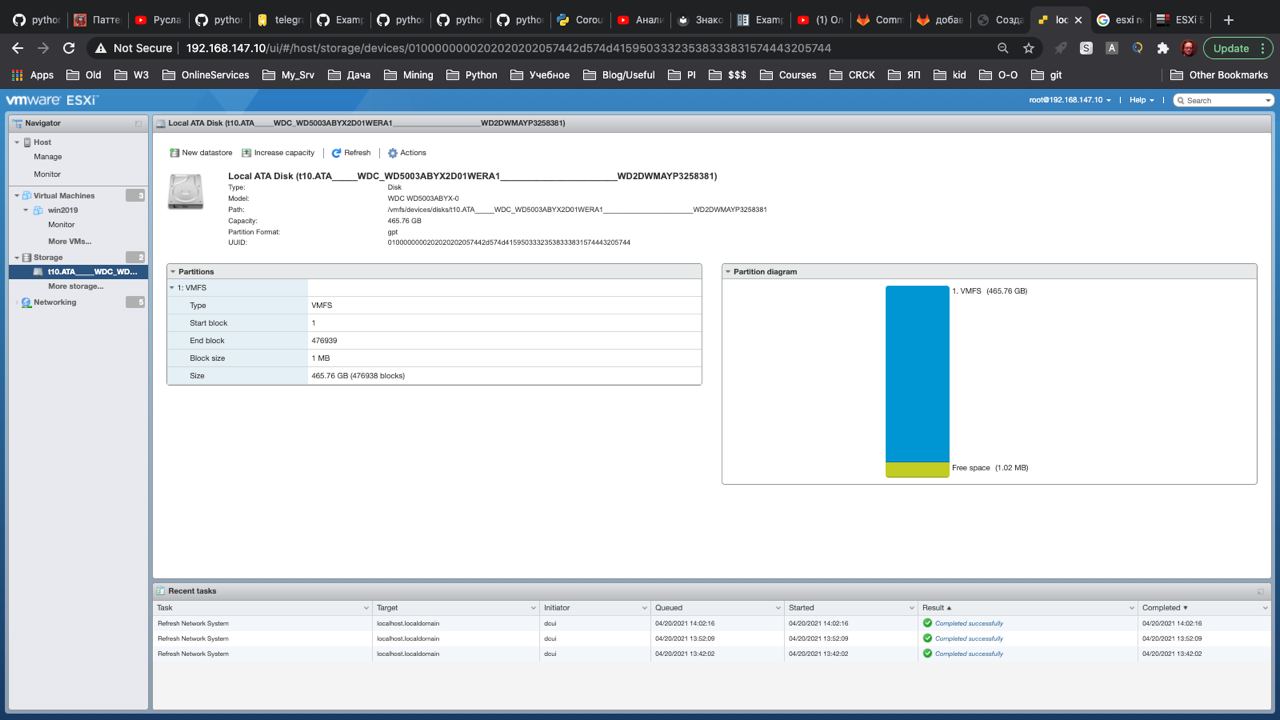Reload the browser page

click(x=69, y=48)
